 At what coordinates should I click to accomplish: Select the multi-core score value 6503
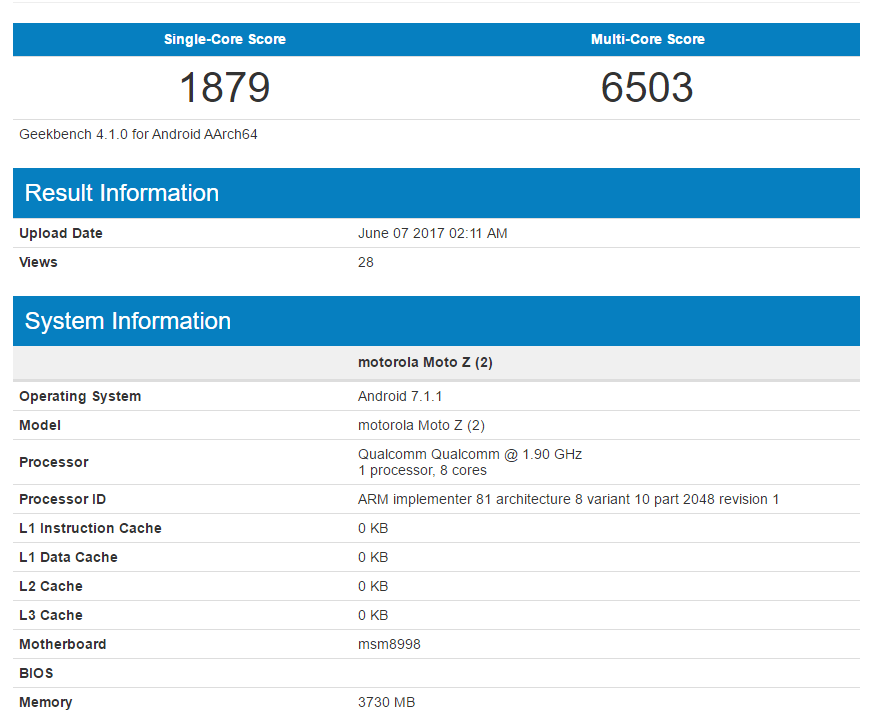[647, 88]
